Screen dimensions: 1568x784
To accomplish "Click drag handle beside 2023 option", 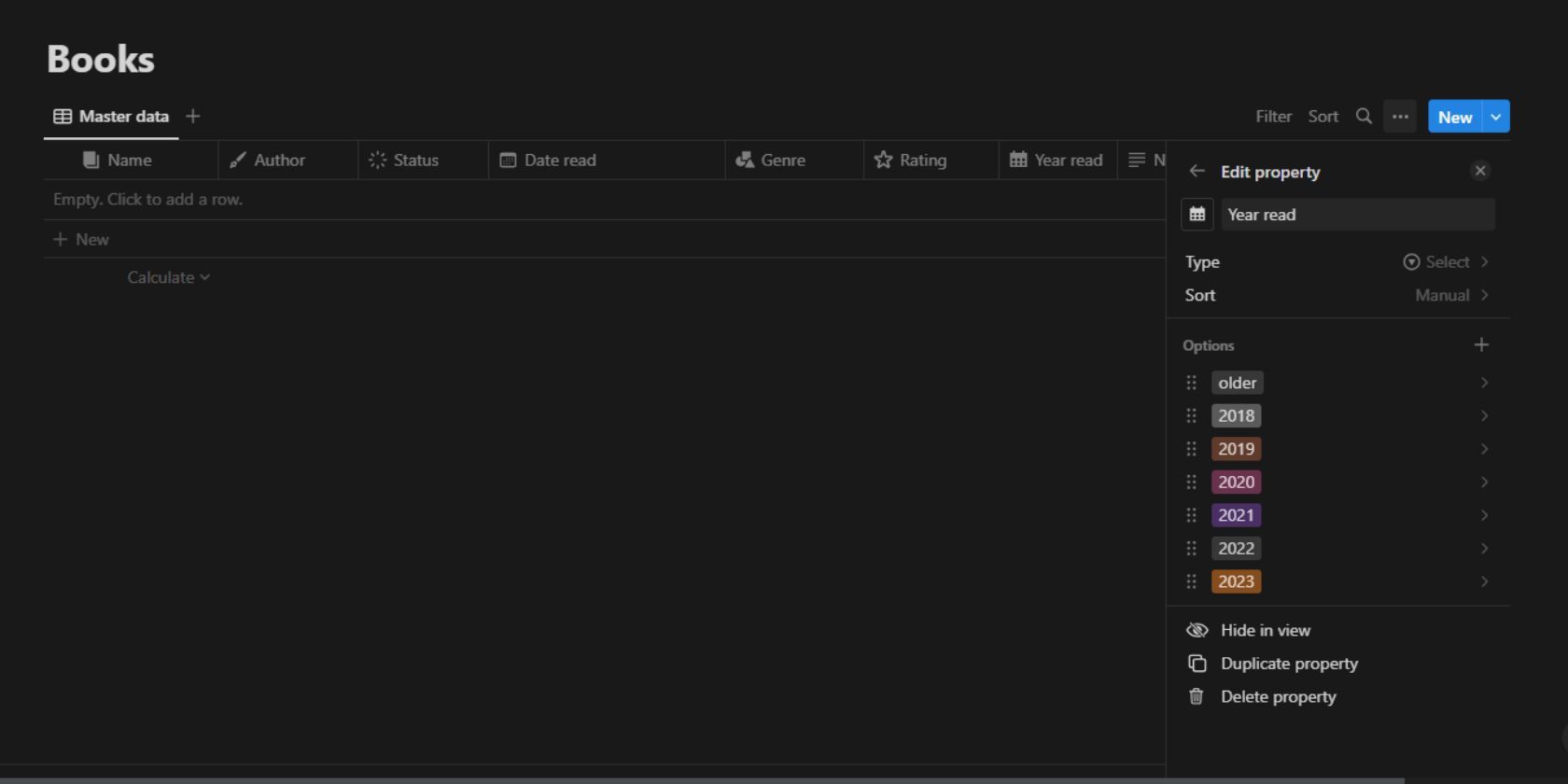I will point(1192,581).
